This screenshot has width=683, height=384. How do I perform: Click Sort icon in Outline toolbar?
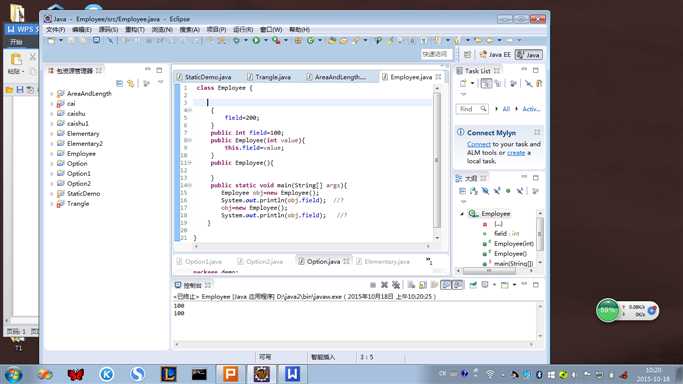click(x=473, y=191)
